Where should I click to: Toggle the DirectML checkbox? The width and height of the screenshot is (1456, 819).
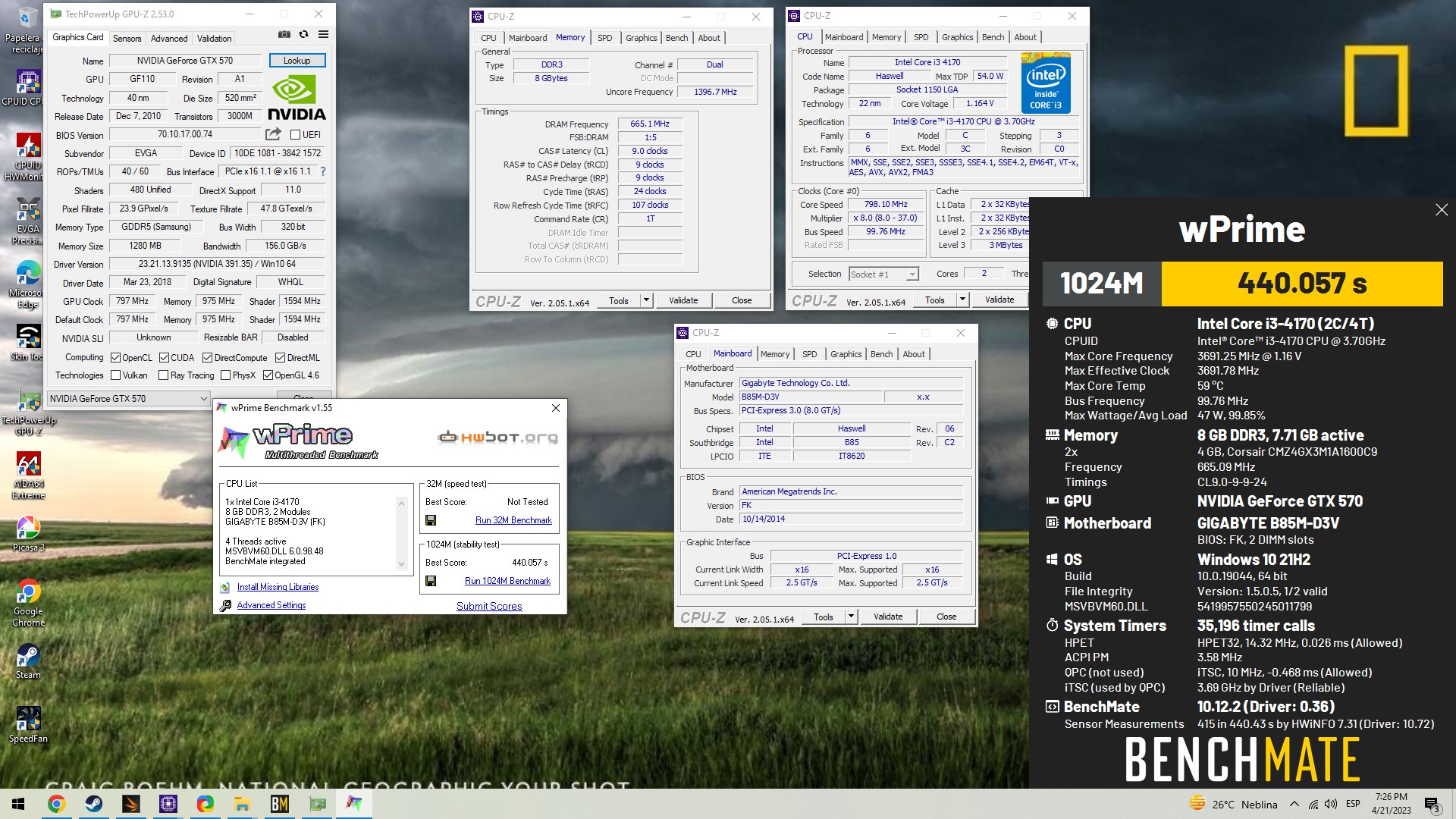point(280,357)
